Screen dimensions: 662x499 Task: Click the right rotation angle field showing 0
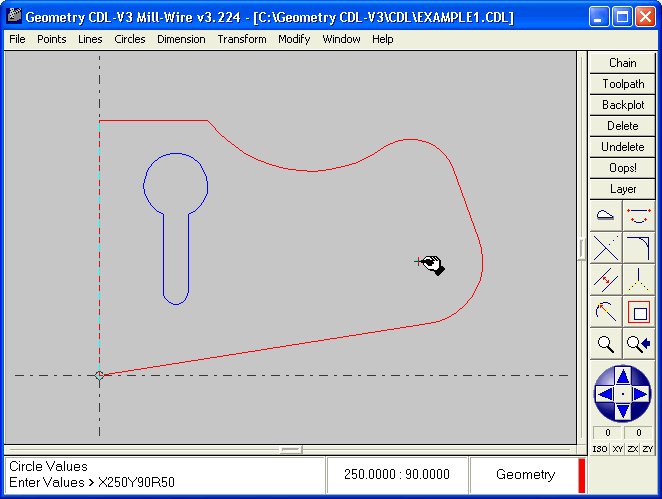[x=638, y=432]
